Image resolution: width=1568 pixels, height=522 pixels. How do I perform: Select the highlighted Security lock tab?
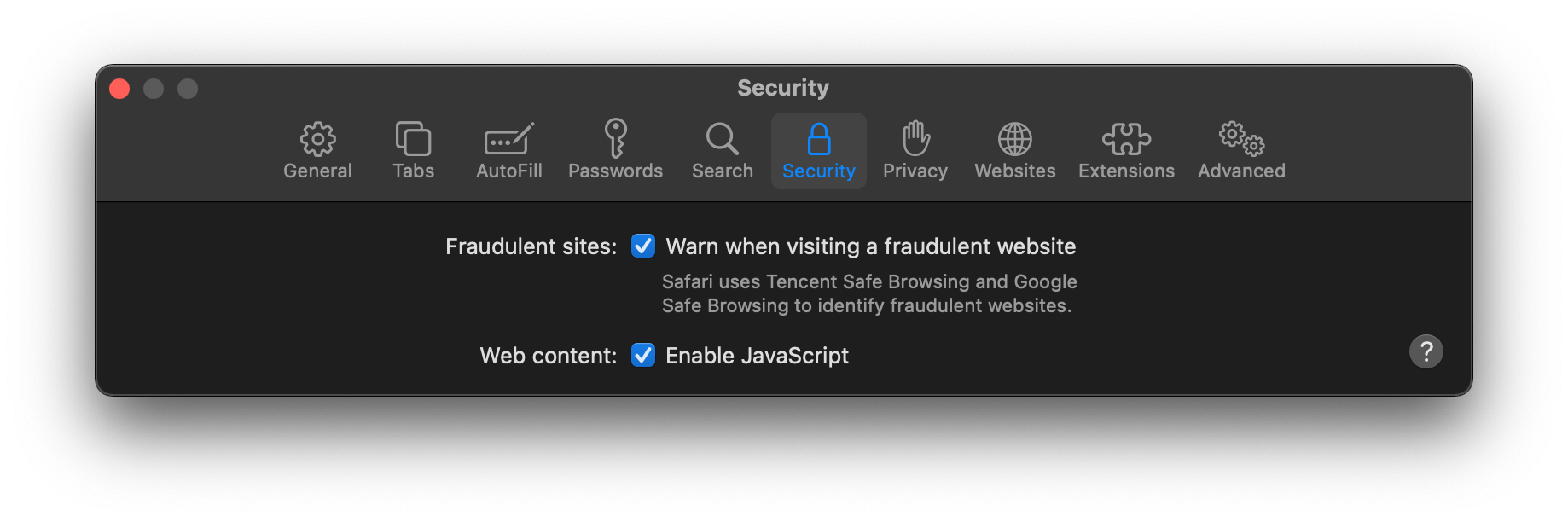point(818,150)
